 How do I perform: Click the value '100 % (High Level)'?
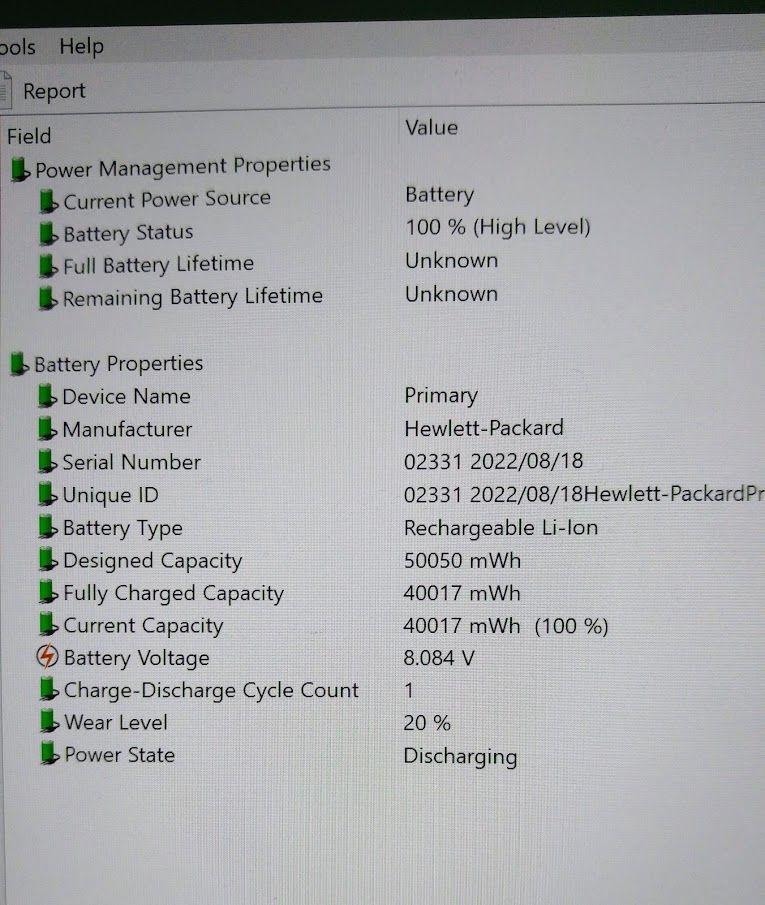click(x=498, y=227)
